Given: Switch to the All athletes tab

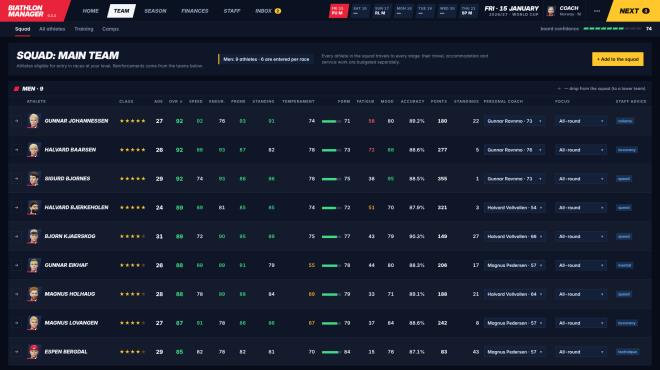Looking at the screenshot, I should [52, 29].
